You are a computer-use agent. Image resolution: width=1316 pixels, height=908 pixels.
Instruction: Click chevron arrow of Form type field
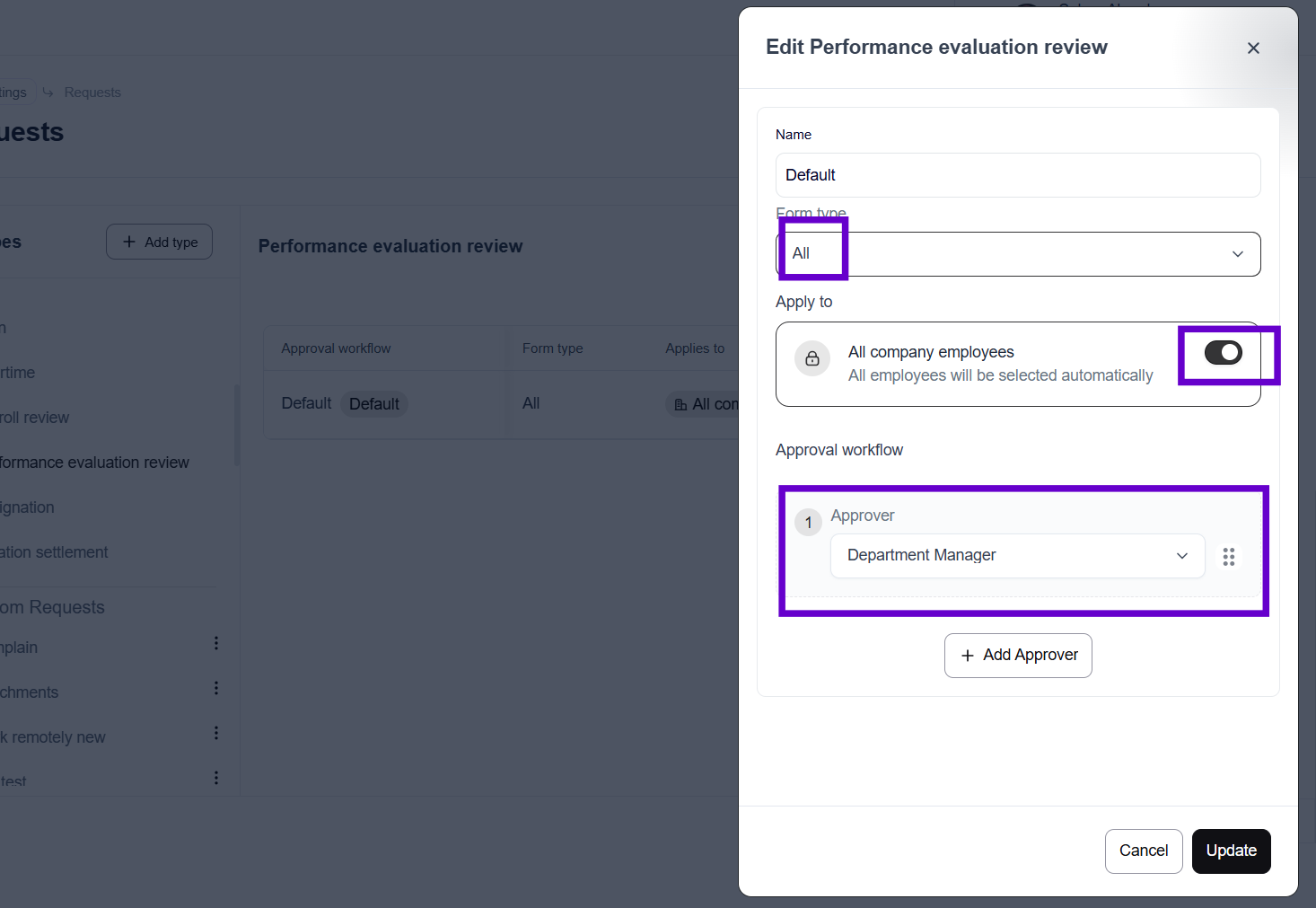coord(1237,254)
